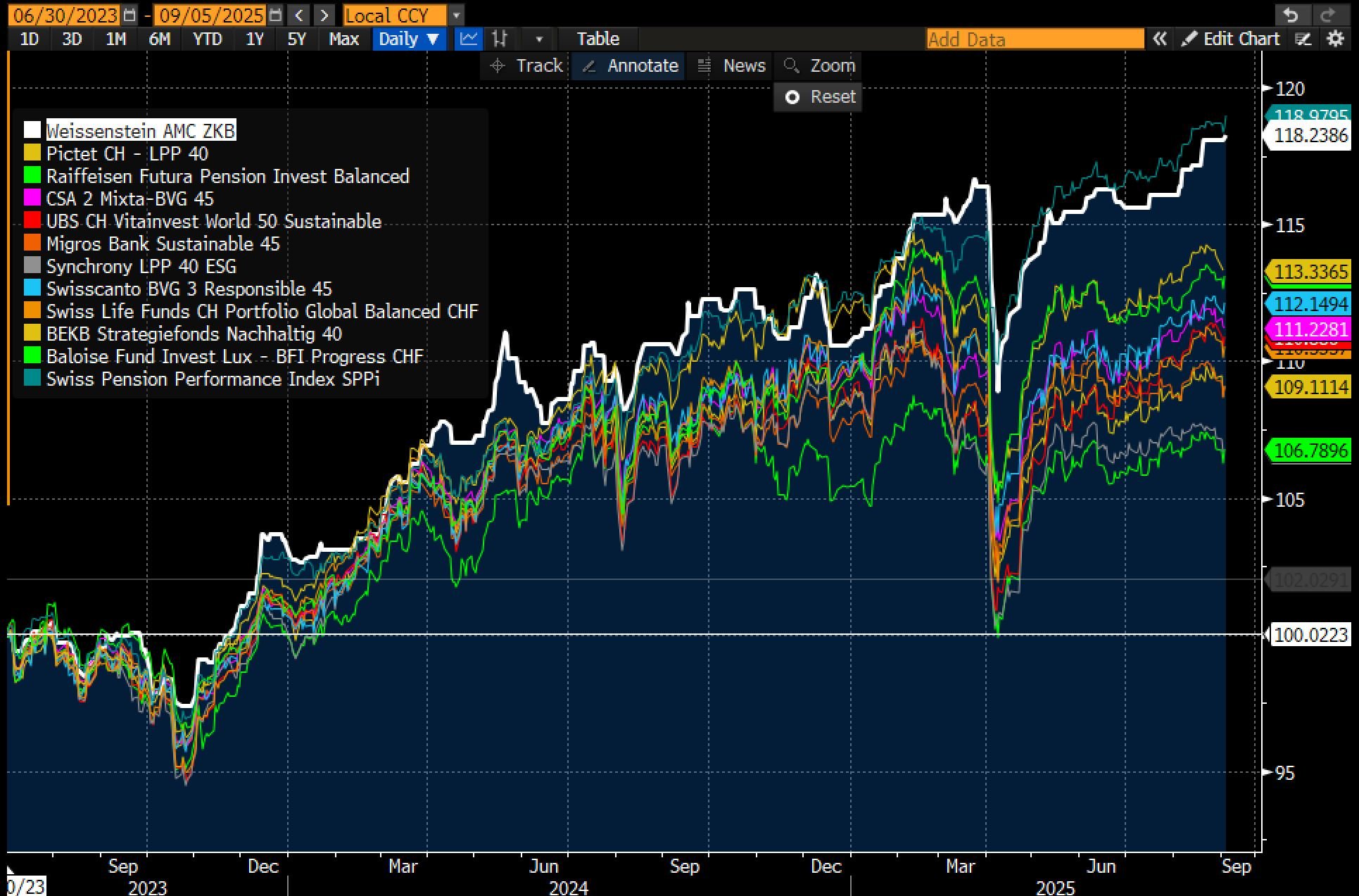
Task: Click the 111.2281 last-value axis label
Action: (x=1309, y=329)
